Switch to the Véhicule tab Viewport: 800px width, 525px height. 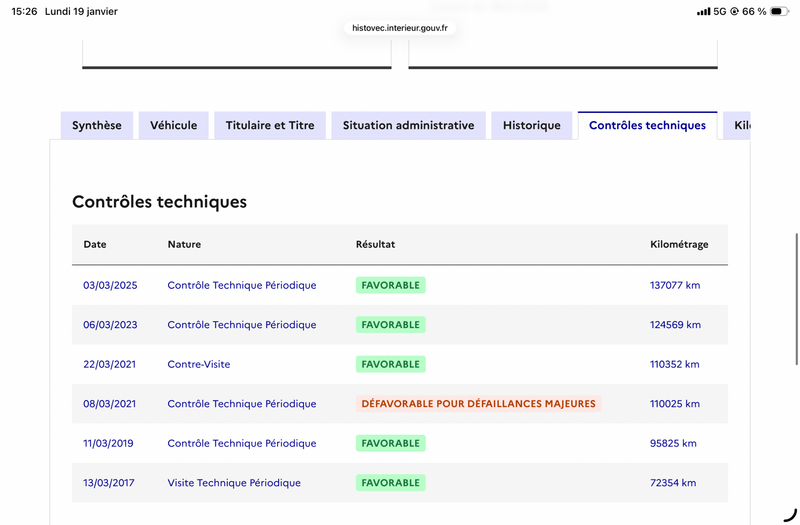point(173,125)
